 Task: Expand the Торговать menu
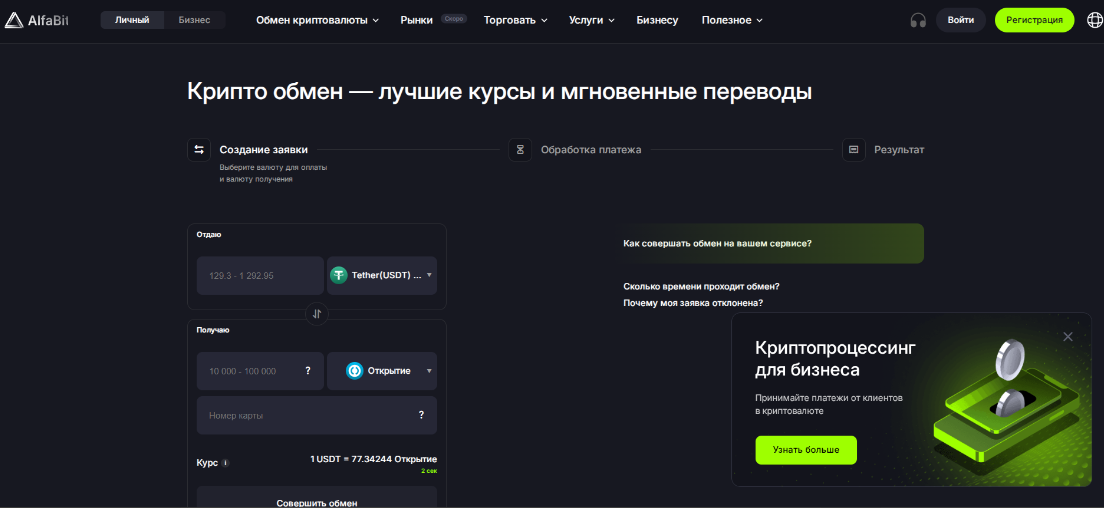pos(515,20)
